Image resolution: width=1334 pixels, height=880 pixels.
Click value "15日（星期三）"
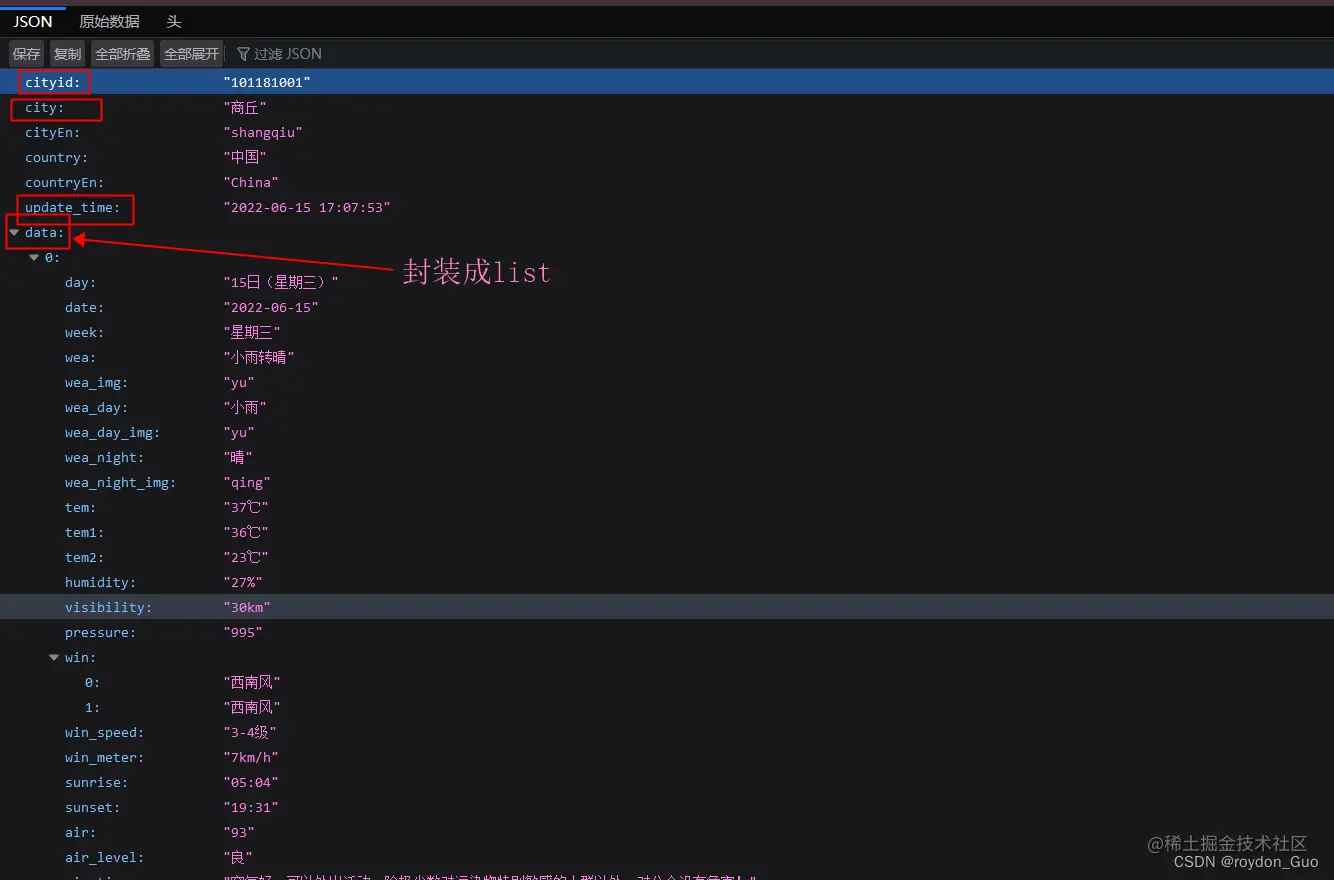(281, 282)
